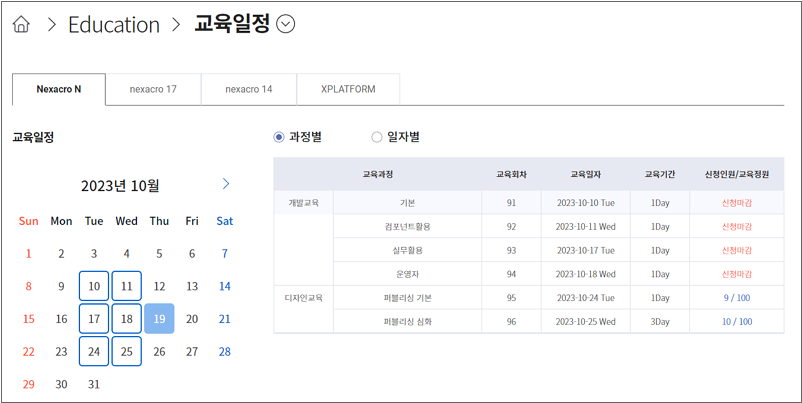The image size is (802, 403).
Task: Open the nexacro 17 tab
Action: (153, 89)
